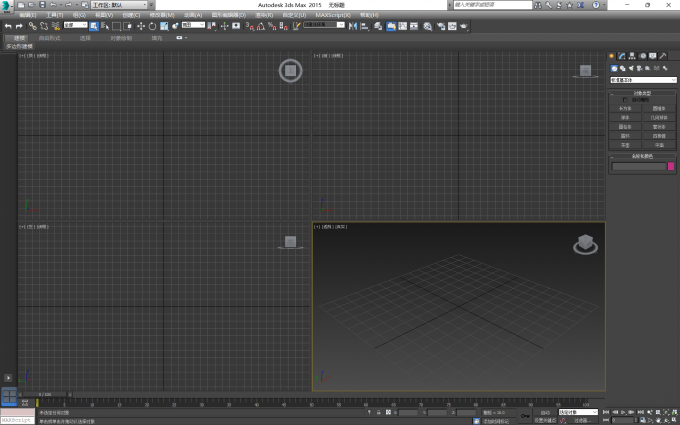This screenshot has height=425, width=680.
Task: Open the Layer Manager
Action: [378, 26]
